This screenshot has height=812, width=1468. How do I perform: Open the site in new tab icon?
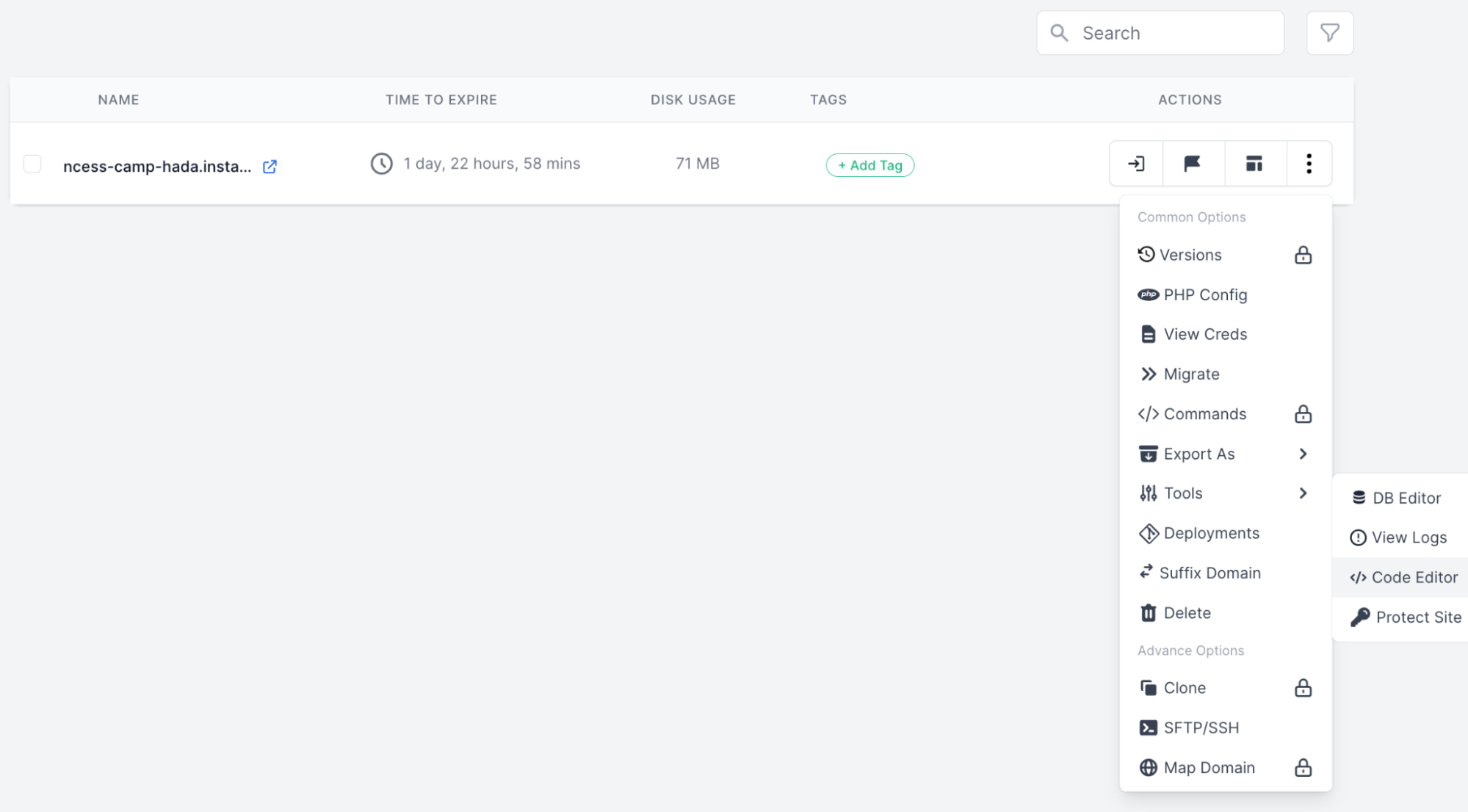tap(269, 166)
